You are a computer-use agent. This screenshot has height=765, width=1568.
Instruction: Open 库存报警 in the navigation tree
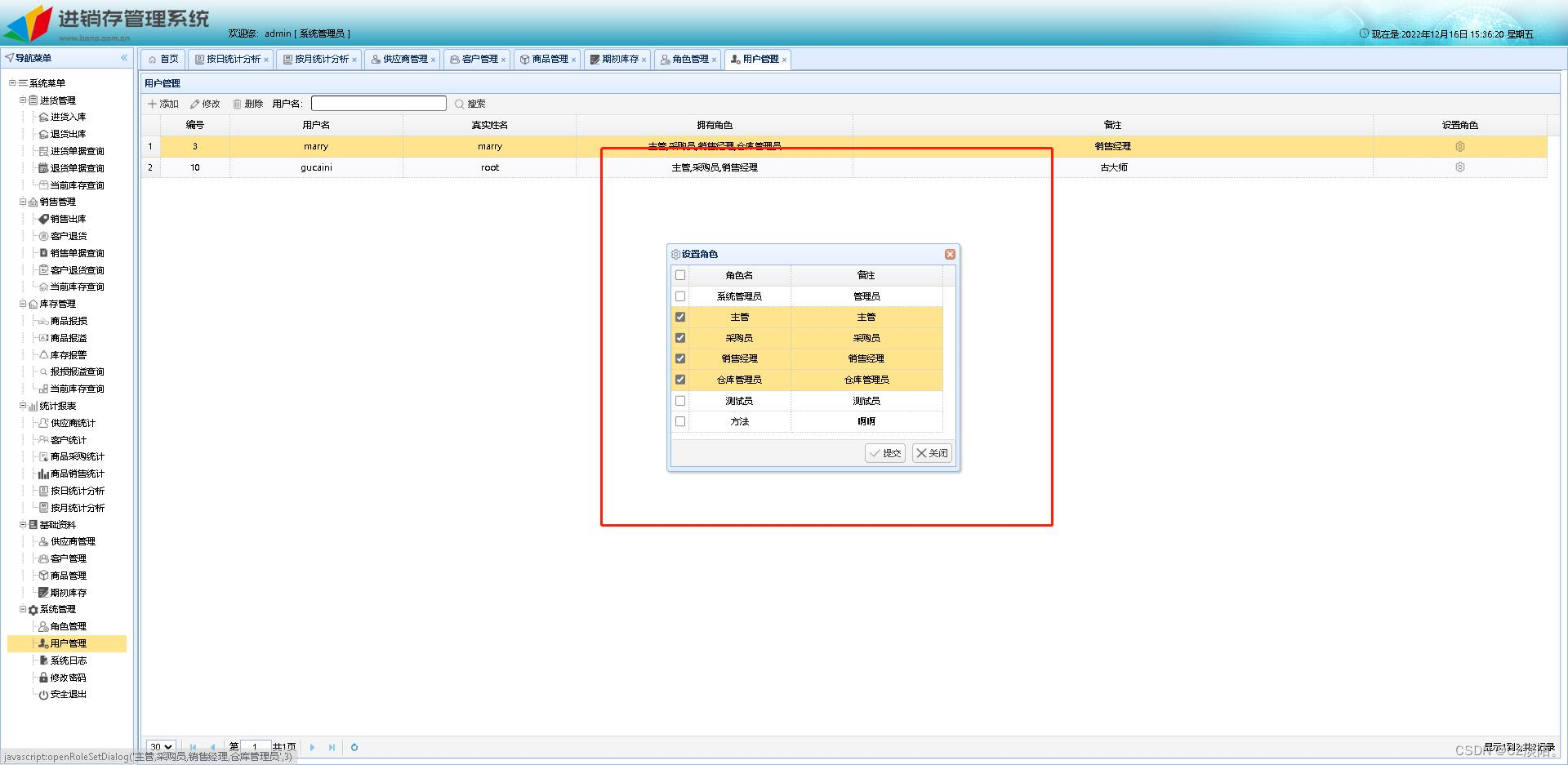click(68, 355)
